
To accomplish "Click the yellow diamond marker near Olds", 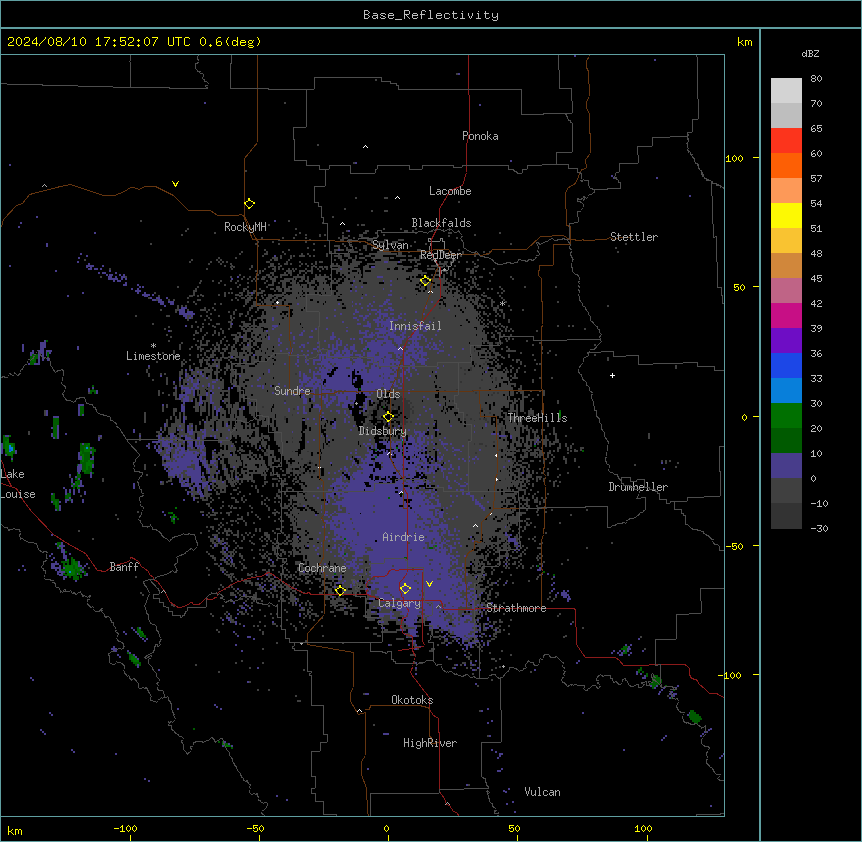I will [388, 417].
